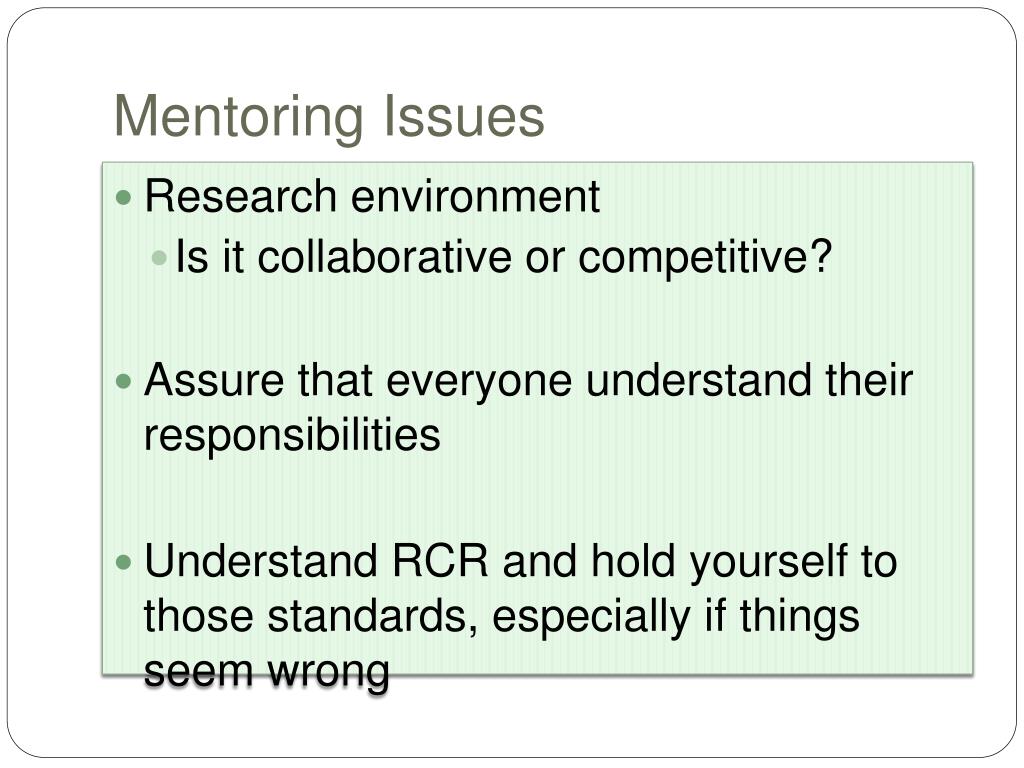Image resolution: width=1024 pixels, height=768 pixels.
Task: Click the acronym 'RCR' in third bullet
Action: click(x=440, y=561)
